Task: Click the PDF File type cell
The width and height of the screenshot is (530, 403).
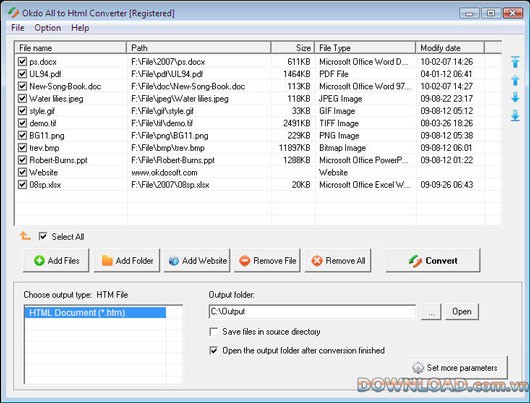Action: click(x=334, y=74)
